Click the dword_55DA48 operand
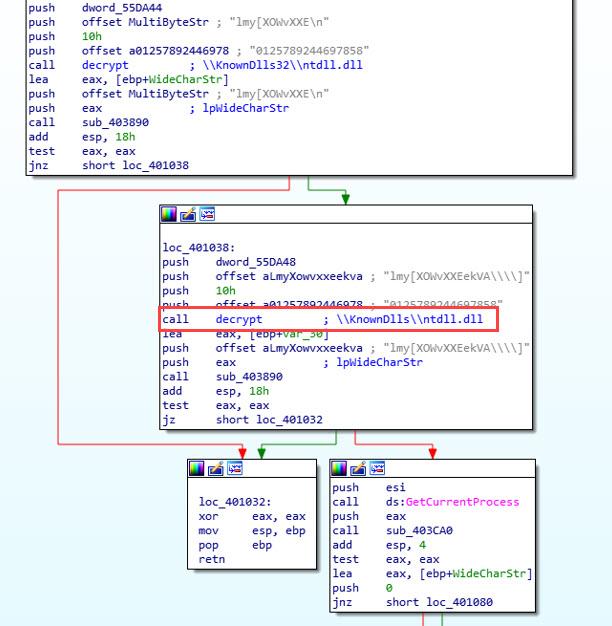The image size is (612, 626). coord(255,262)
